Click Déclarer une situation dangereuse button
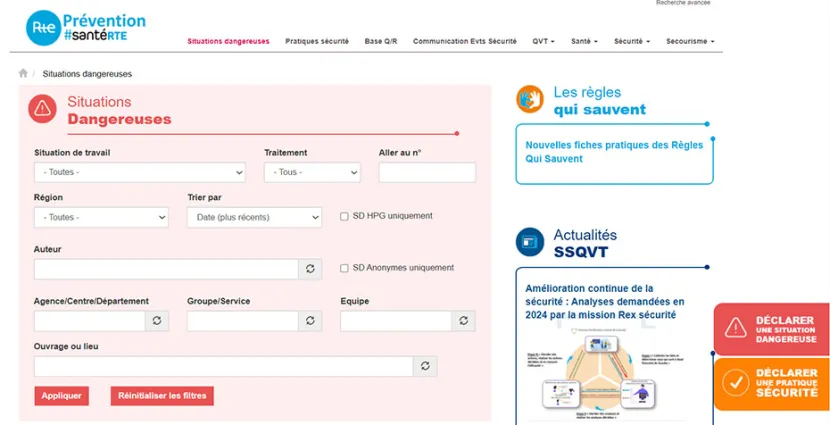The image size is (830, 425). click(x=772, y=329)
